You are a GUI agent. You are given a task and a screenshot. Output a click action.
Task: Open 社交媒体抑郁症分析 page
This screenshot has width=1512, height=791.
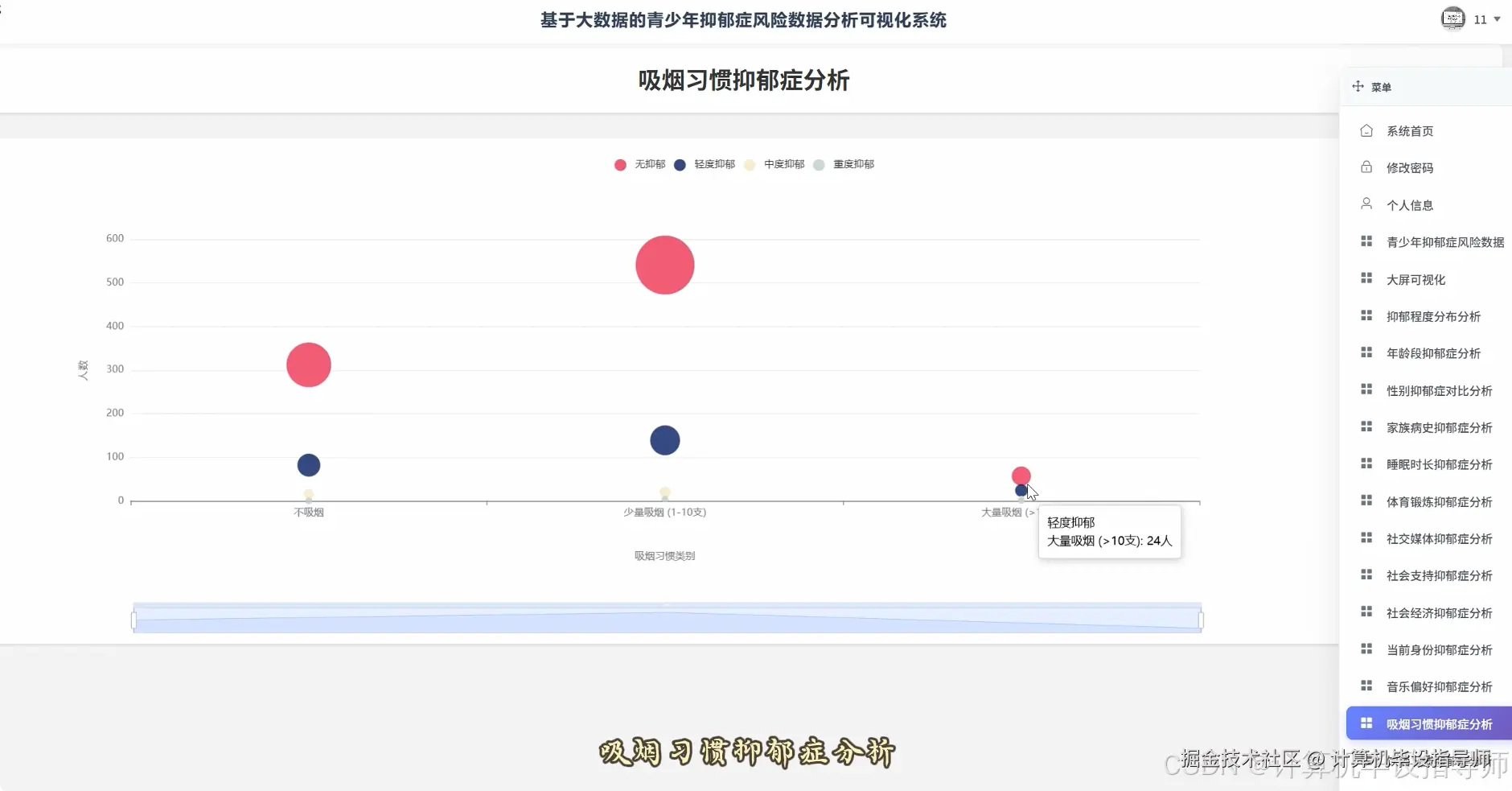[1439, 538]
